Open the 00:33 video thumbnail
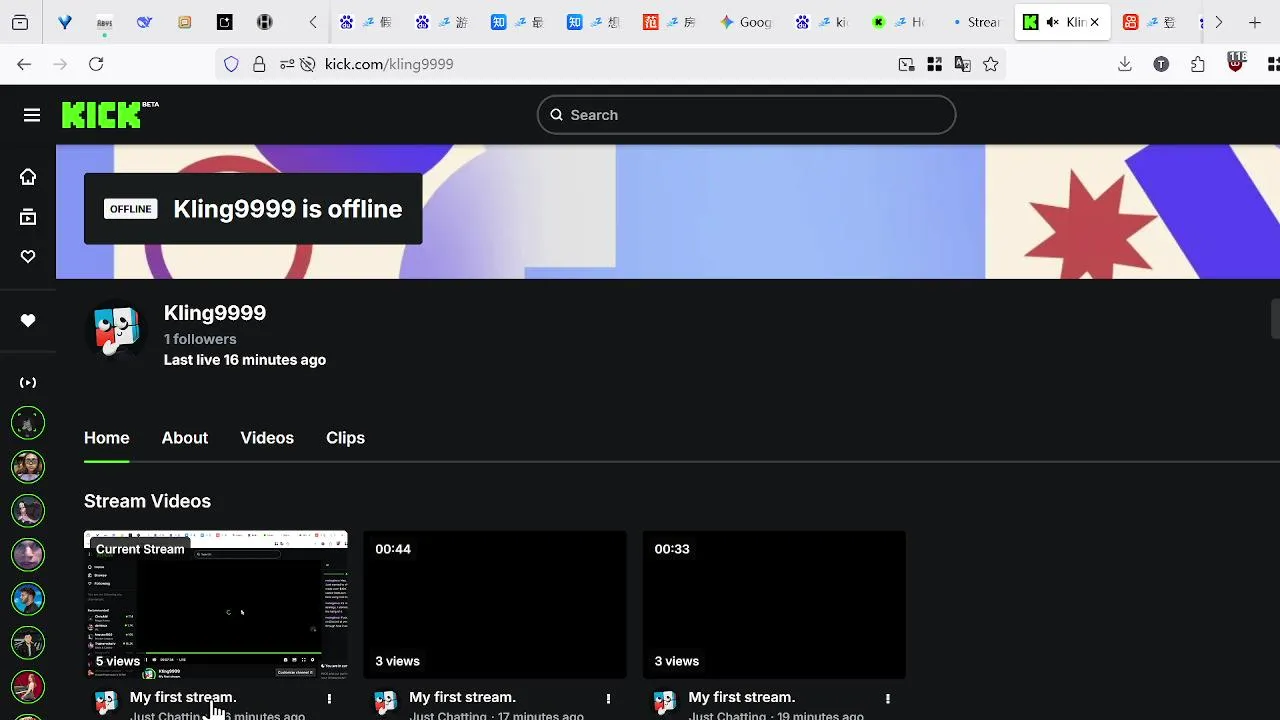The height and width of the screenshot is (720, 1280). [774, 605]
